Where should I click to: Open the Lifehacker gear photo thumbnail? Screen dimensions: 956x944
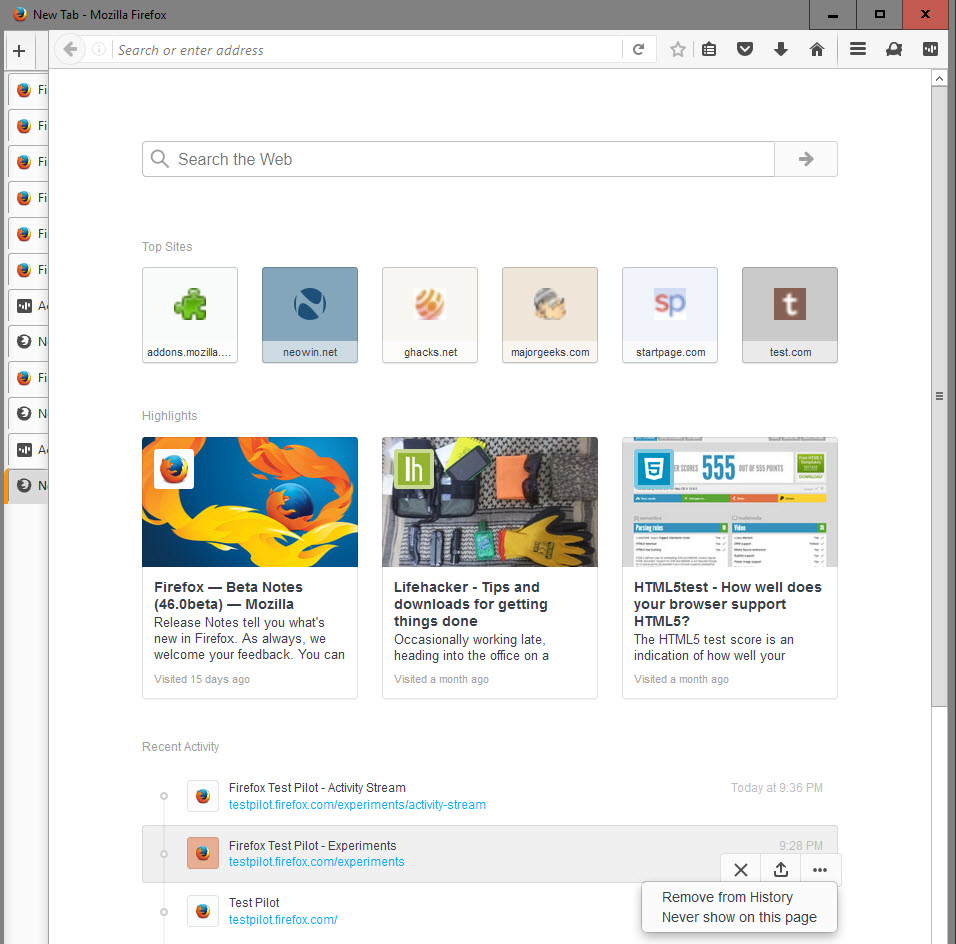[490, 502]
